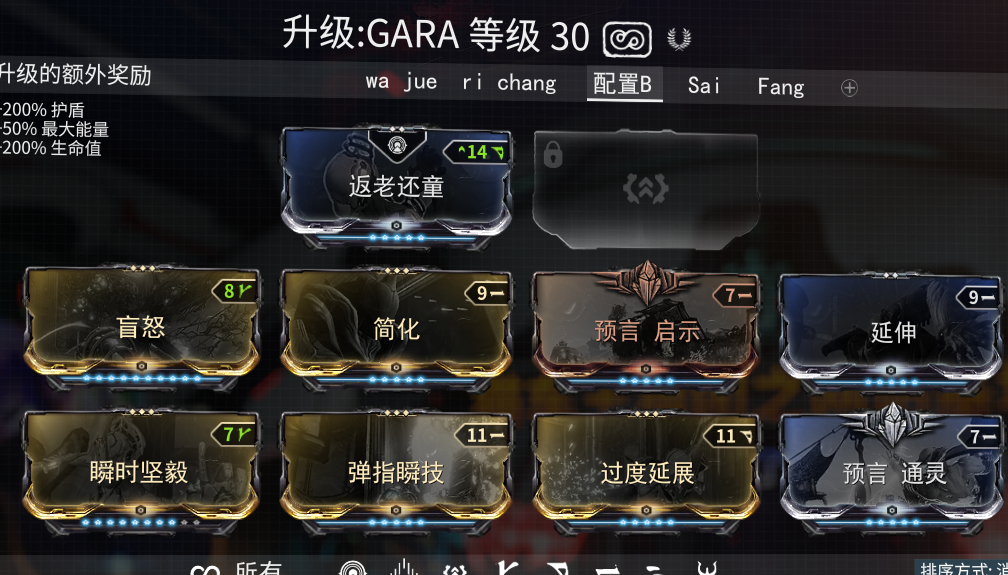Click the Forma polarity icon beside level 30

coord(627,39)
